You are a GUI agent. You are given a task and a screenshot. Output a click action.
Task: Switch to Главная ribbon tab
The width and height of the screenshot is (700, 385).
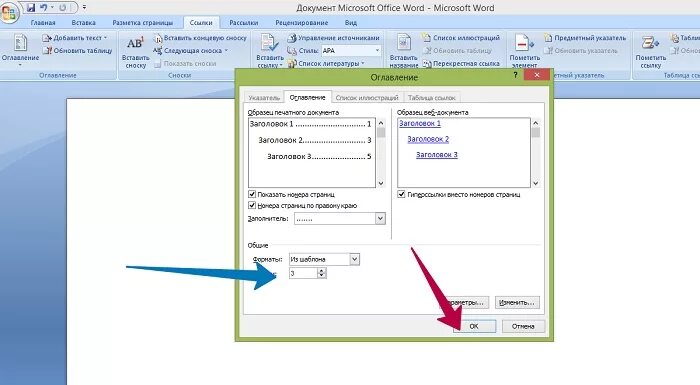tap(43, 22)
